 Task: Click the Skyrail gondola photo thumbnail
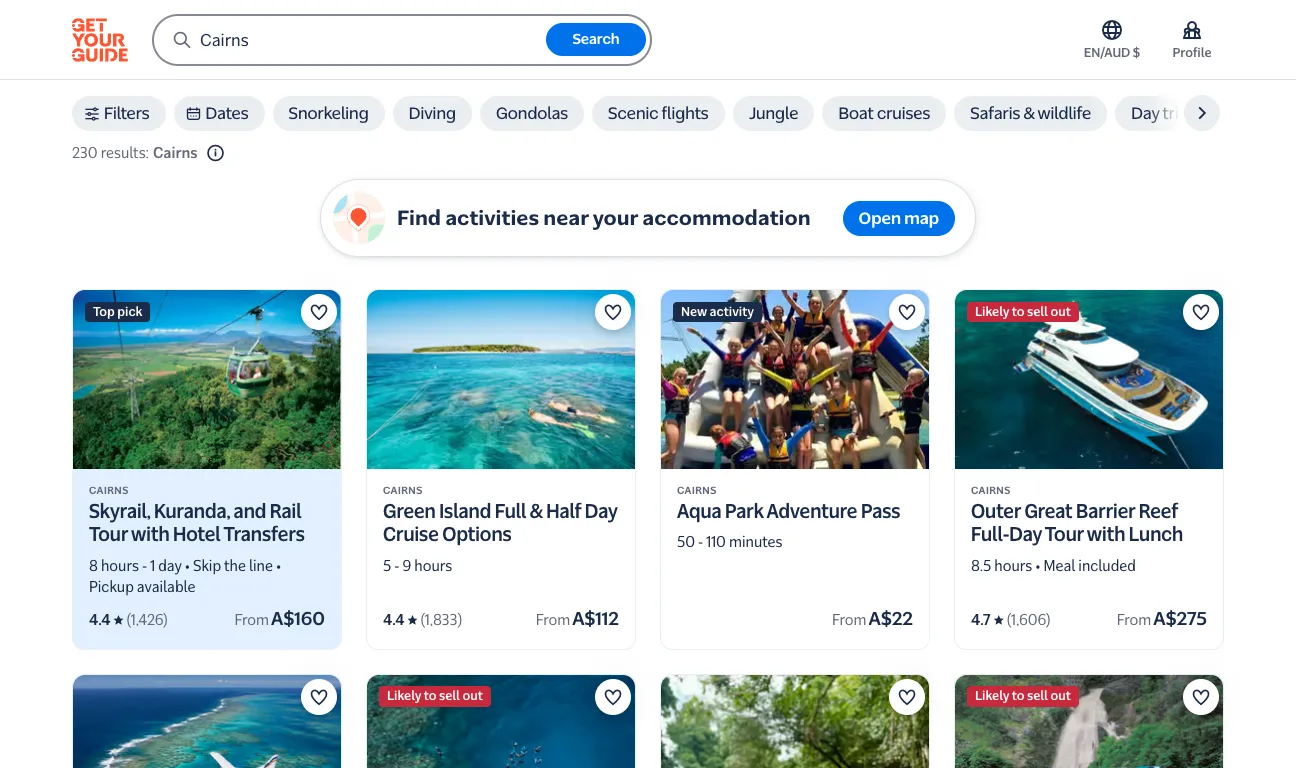tap(207, 380)
